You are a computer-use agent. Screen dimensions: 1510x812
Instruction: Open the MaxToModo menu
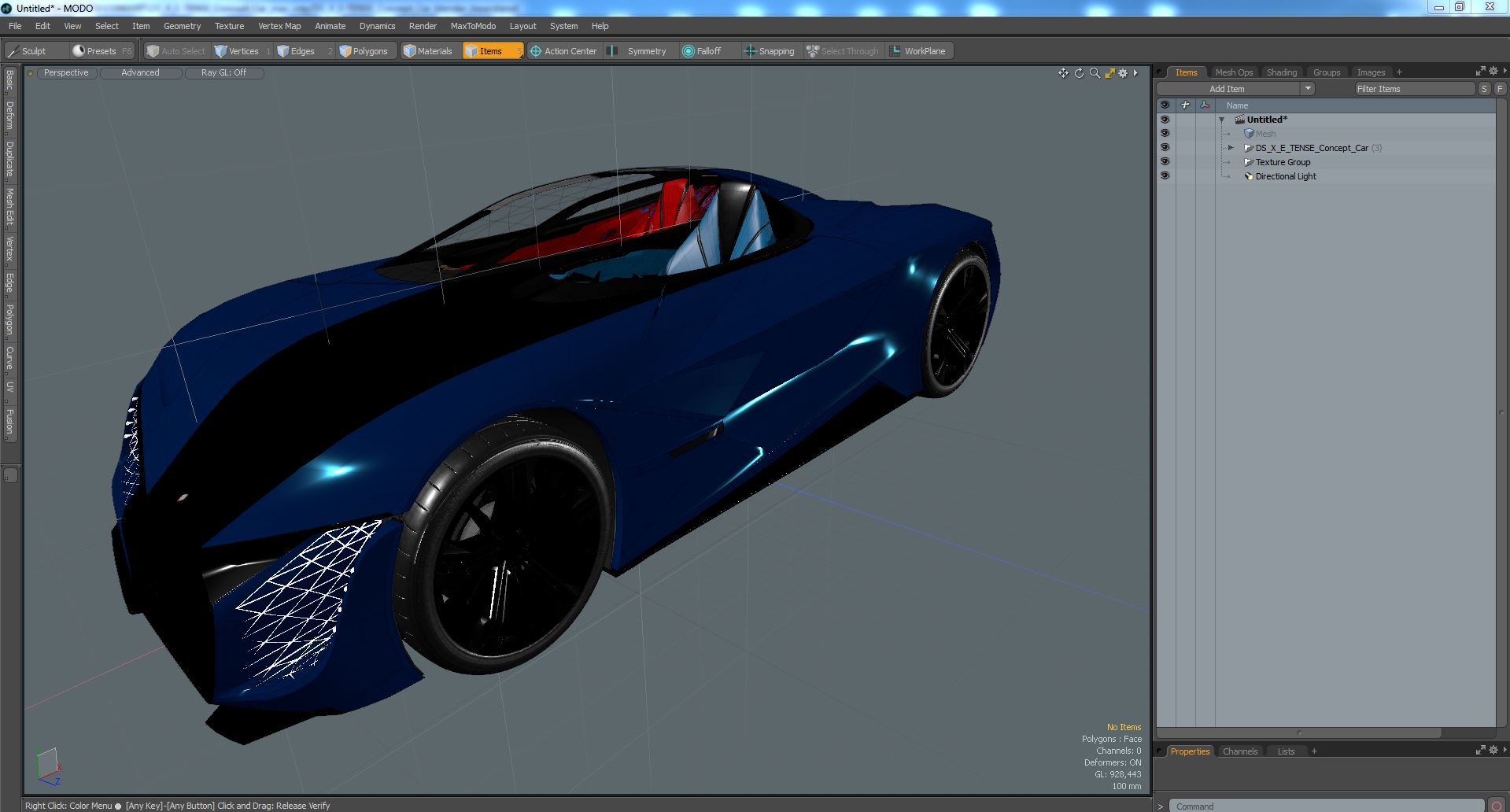(473, 26)
